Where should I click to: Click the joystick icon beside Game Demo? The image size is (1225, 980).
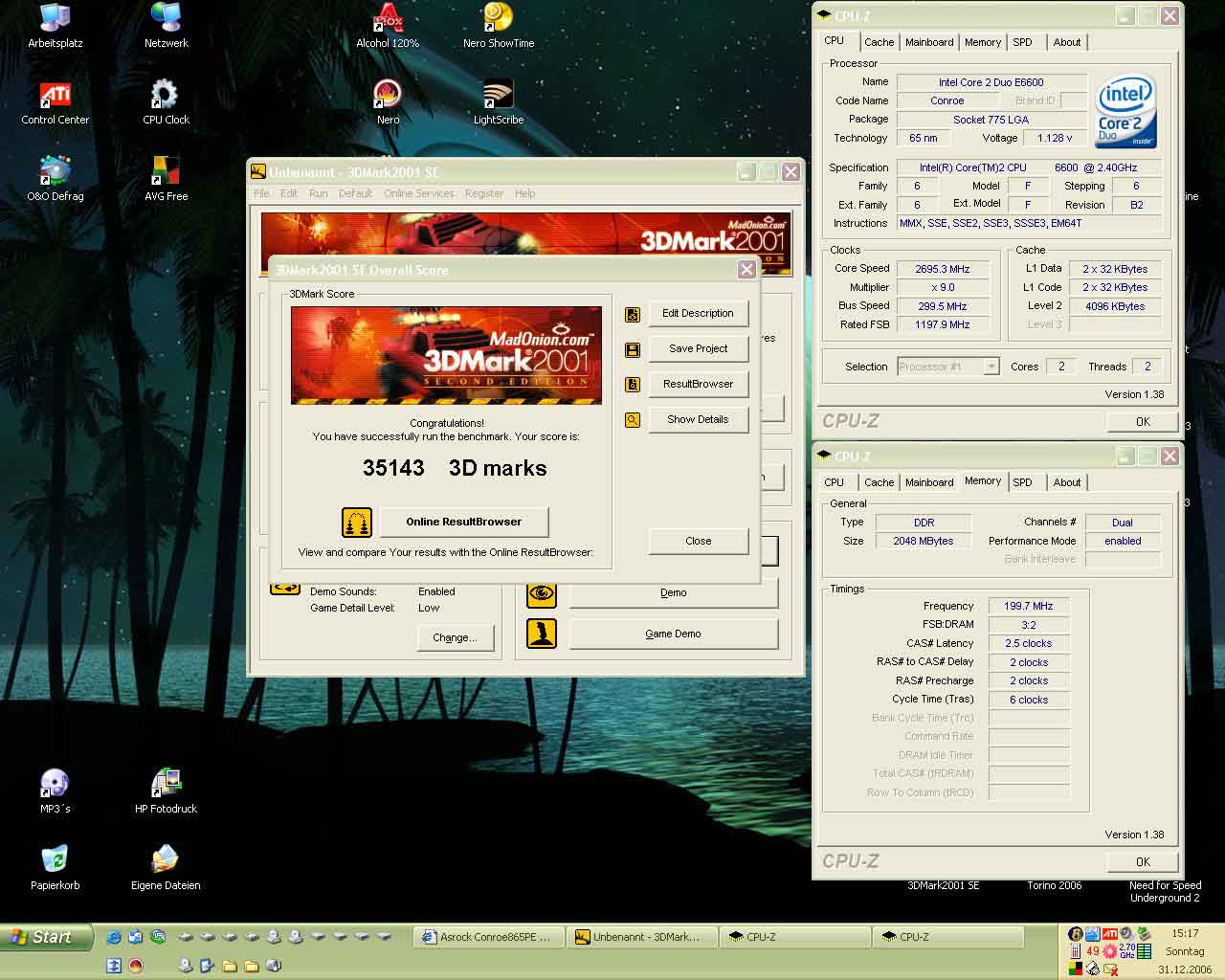[542, 634]
